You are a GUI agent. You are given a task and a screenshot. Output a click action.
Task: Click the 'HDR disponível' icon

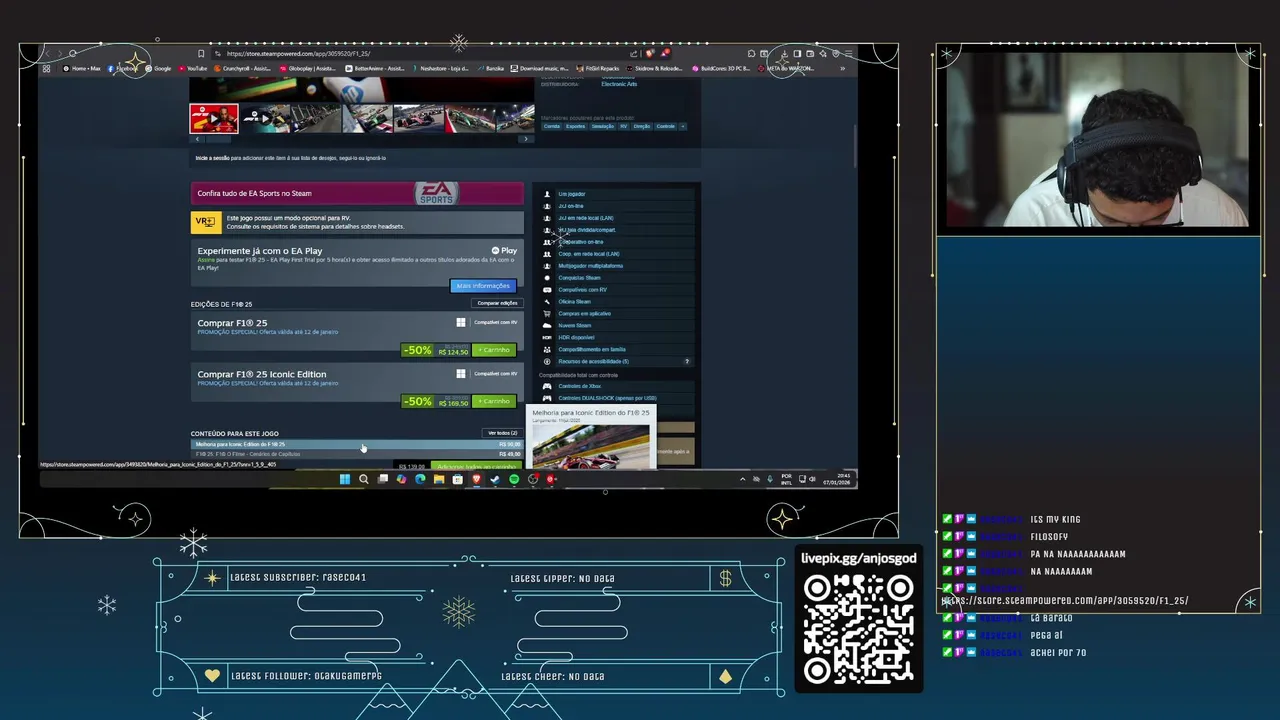(547, 338)
